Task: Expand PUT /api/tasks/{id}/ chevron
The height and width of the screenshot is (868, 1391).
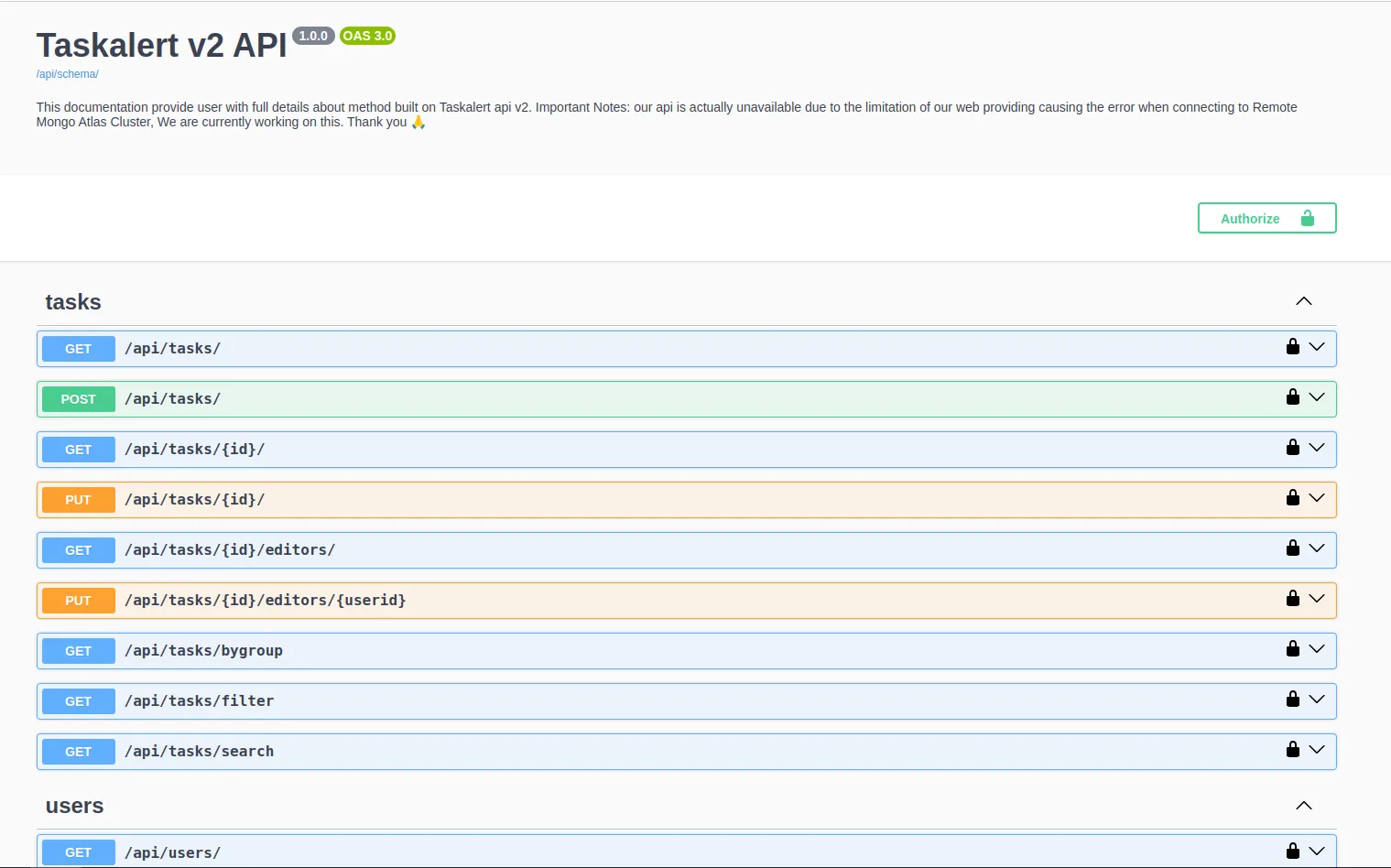Action: pos(1317,498)
